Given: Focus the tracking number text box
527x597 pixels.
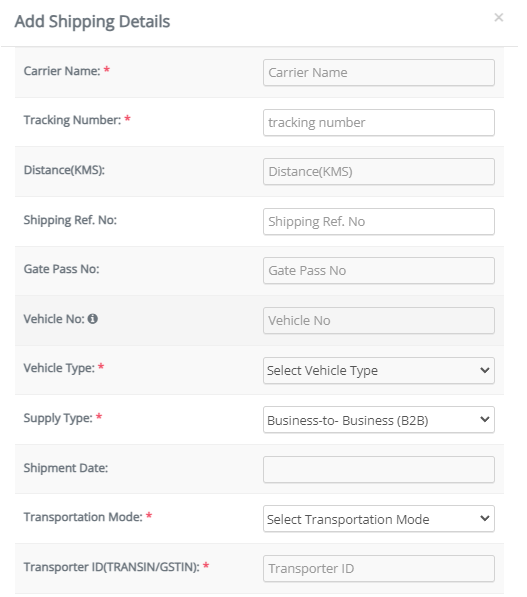Looking at the screenshot, I should 378,123.
